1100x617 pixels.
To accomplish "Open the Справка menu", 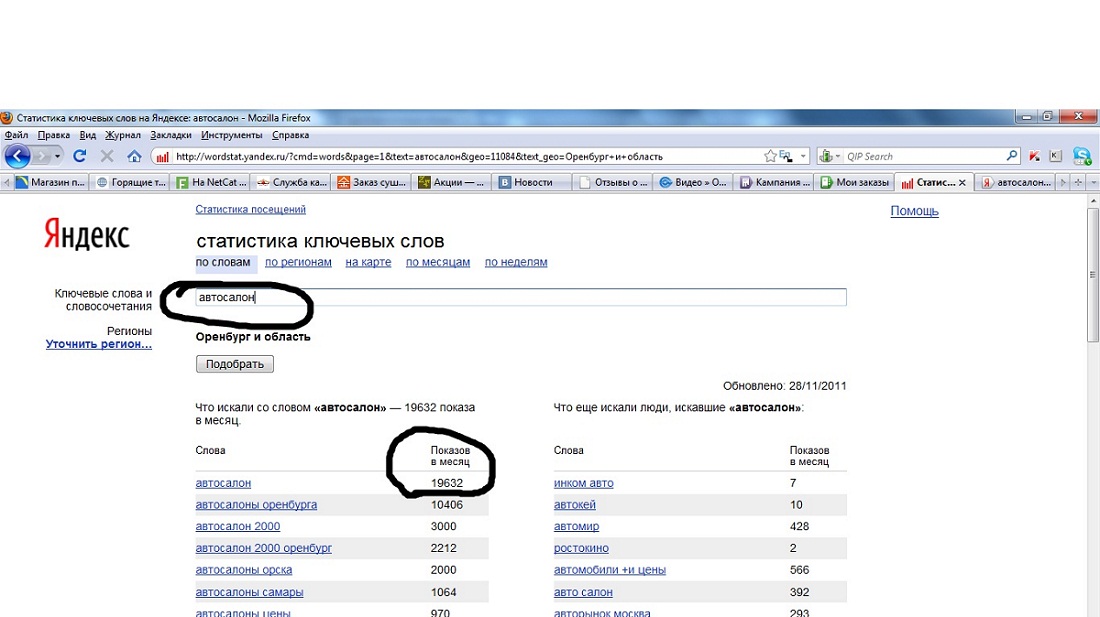I will [290, 135].
